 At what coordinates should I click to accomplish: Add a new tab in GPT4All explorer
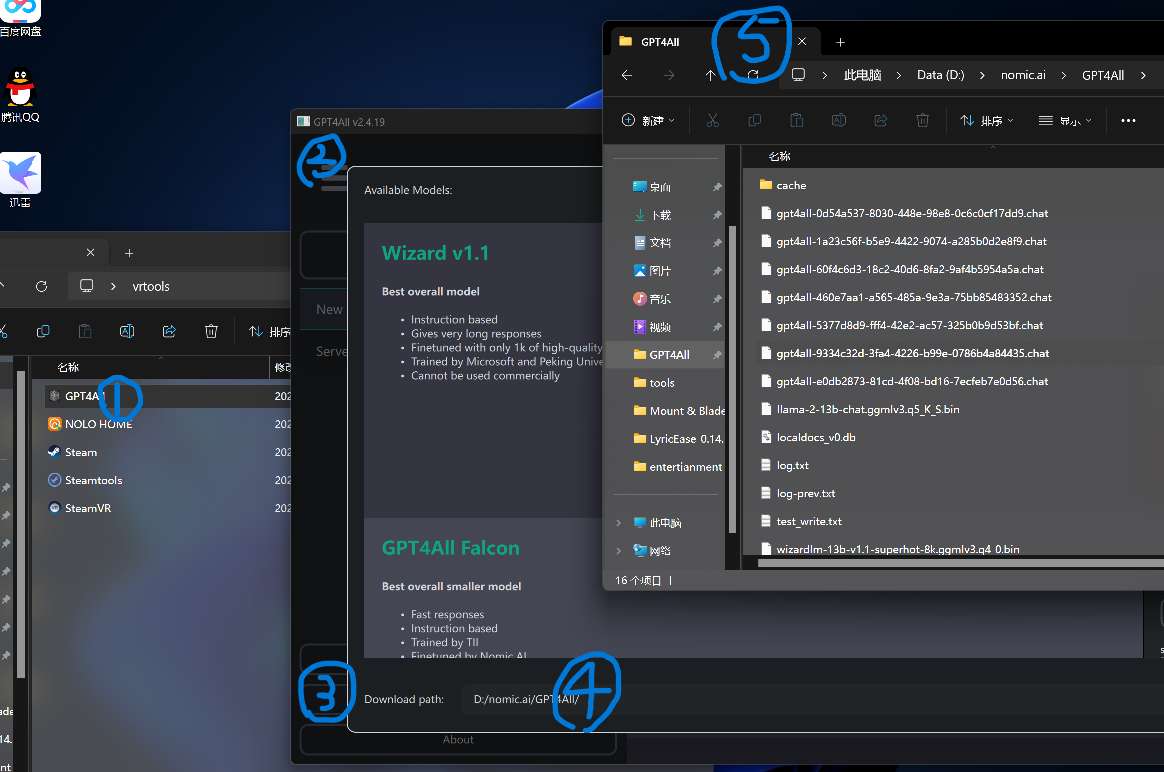coord(840,42)
